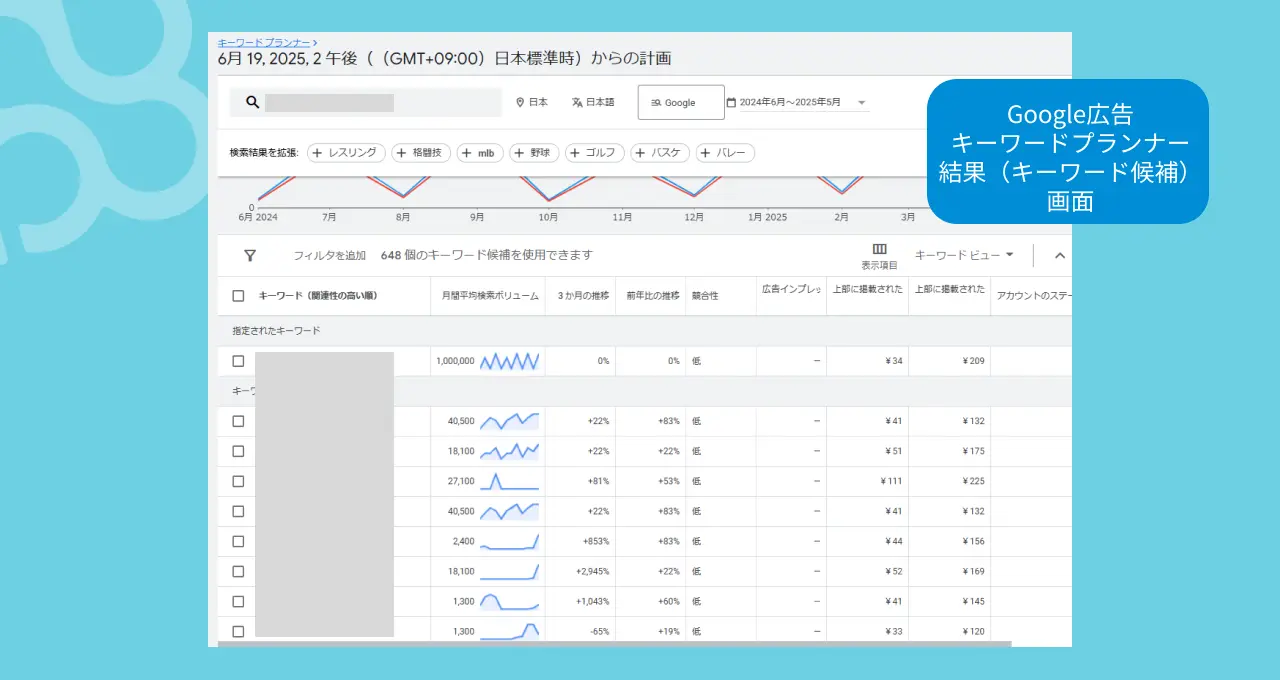Sort by キーワード（関連性の高い順） column header
1280x680 pixels.
318,296
